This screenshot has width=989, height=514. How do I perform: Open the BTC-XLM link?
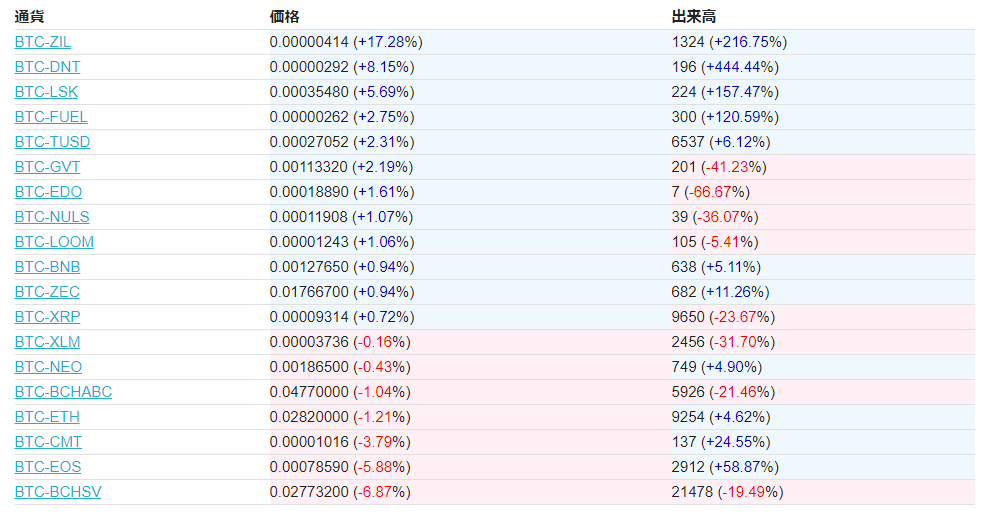(x=47, y=342)
